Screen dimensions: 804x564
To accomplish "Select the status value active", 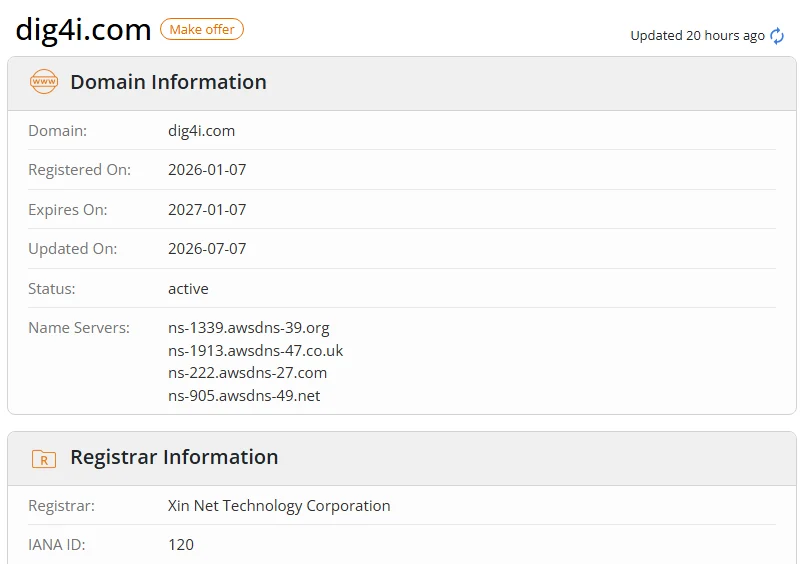I will [x=188, y=289].
